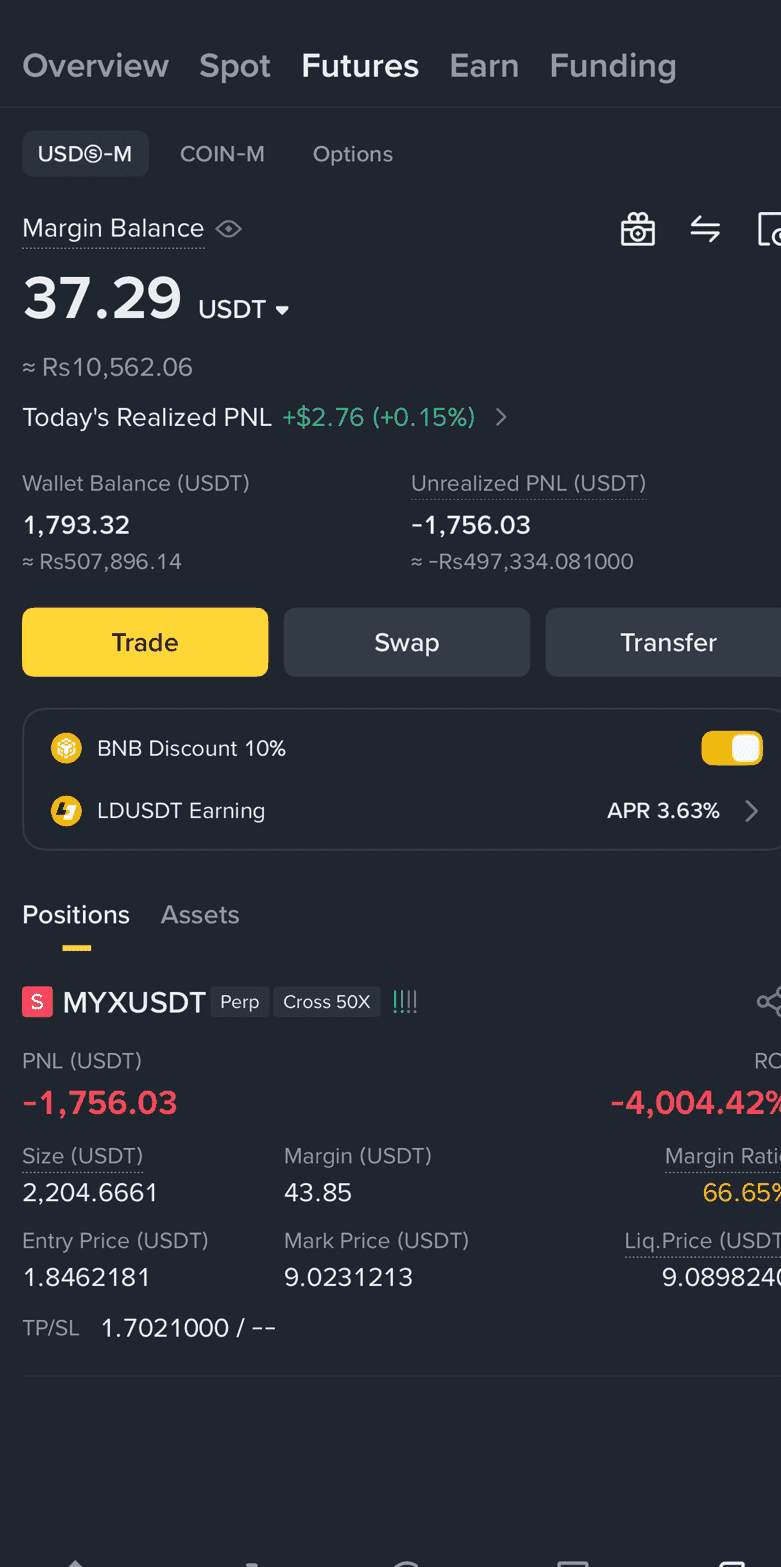Open the USDT currency dropdown
The width and height of the screenshot is (781, 1567).
(x=244, y=310)
